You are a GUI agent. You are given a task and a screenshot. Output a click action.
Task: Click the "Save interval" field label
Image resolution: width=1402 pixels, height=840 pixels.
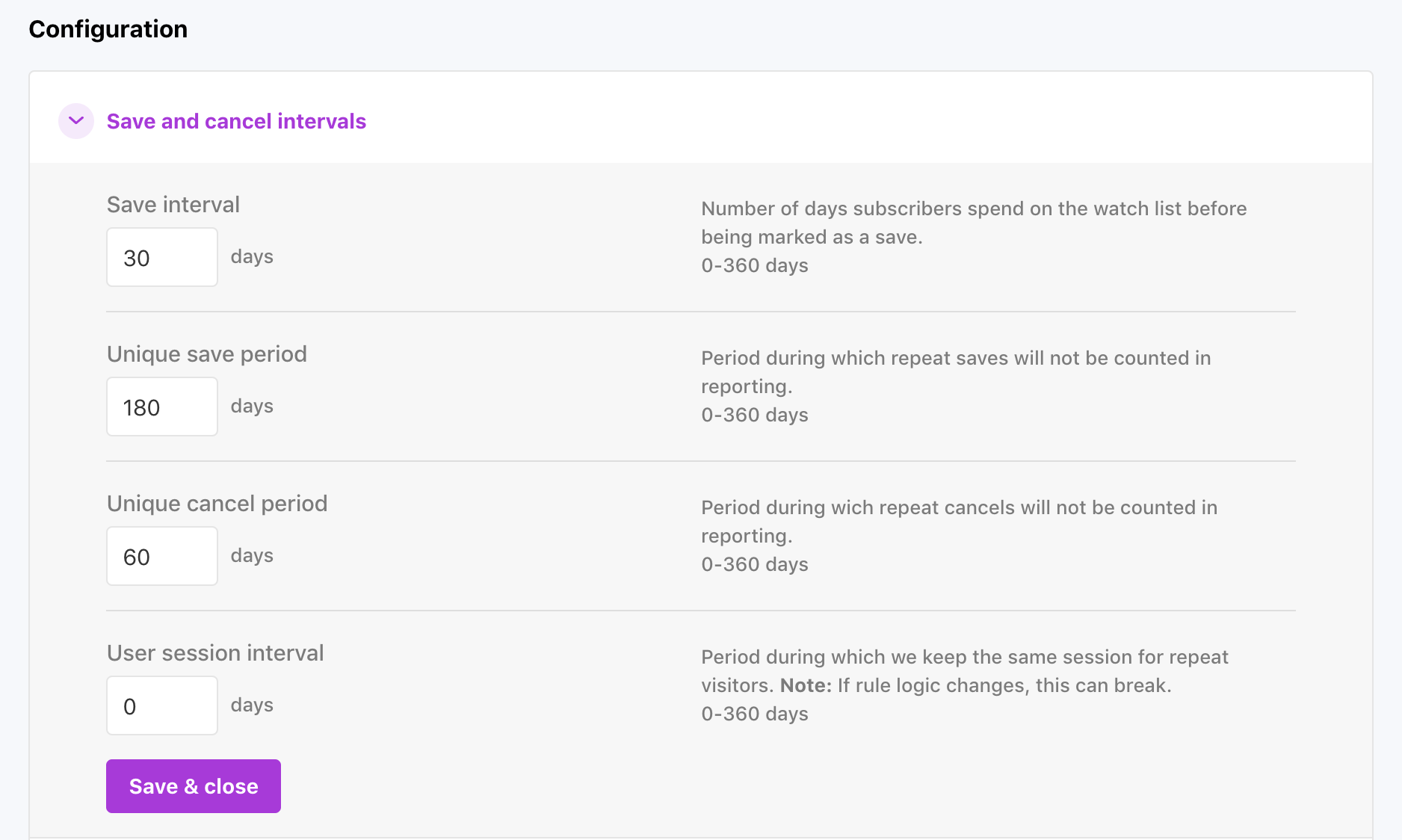[173, 205]
